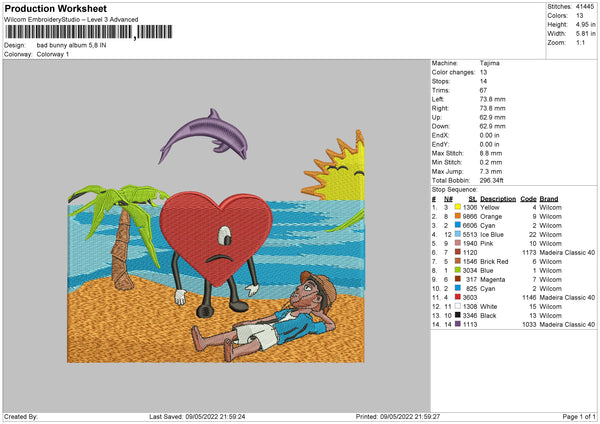600x424 pixels.
Task: Click the 'EndX:' label
Action: pyautogui.click(x=440, y=135)
